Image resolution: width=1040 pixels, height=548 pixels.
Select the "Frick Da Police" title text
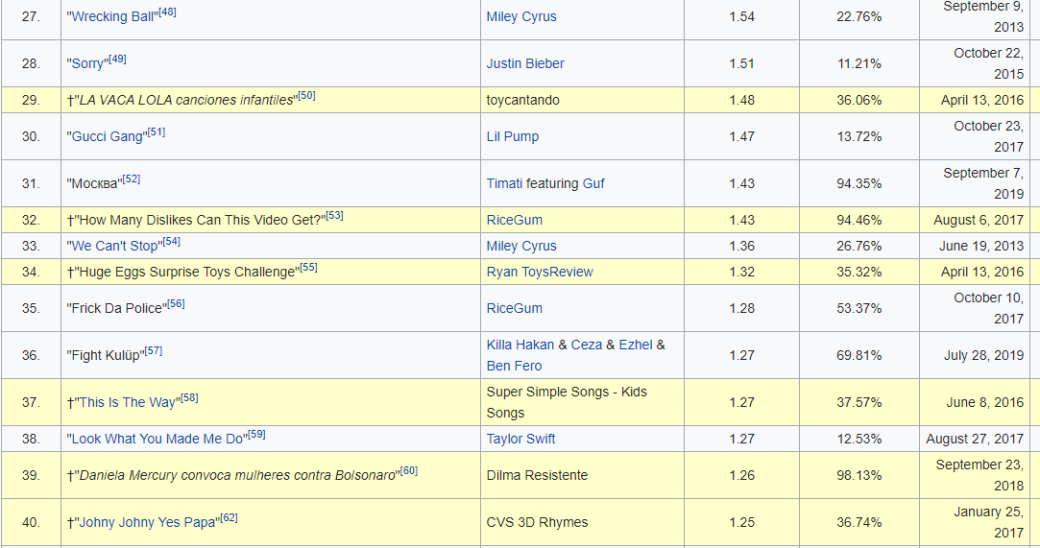[116, 308]
